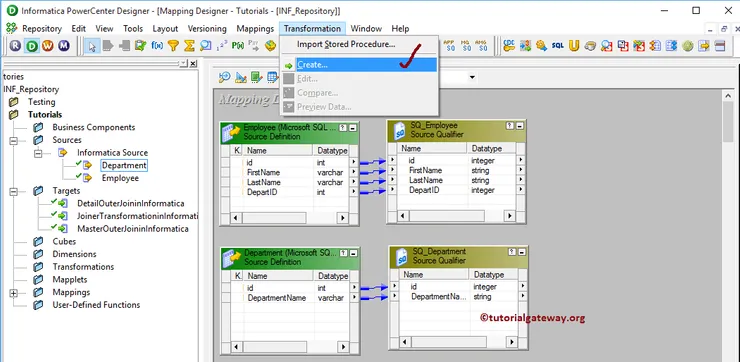Iconize the Employee Source Definition box
This screenshot has height=362, width=740.
[x=353, y=128]
